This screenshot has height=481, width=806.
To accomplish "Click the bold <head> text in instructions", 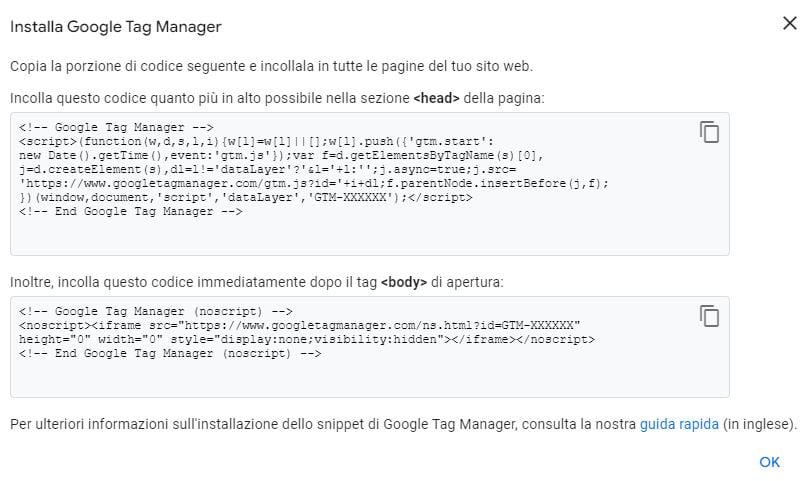I will [x=436, y=98].
